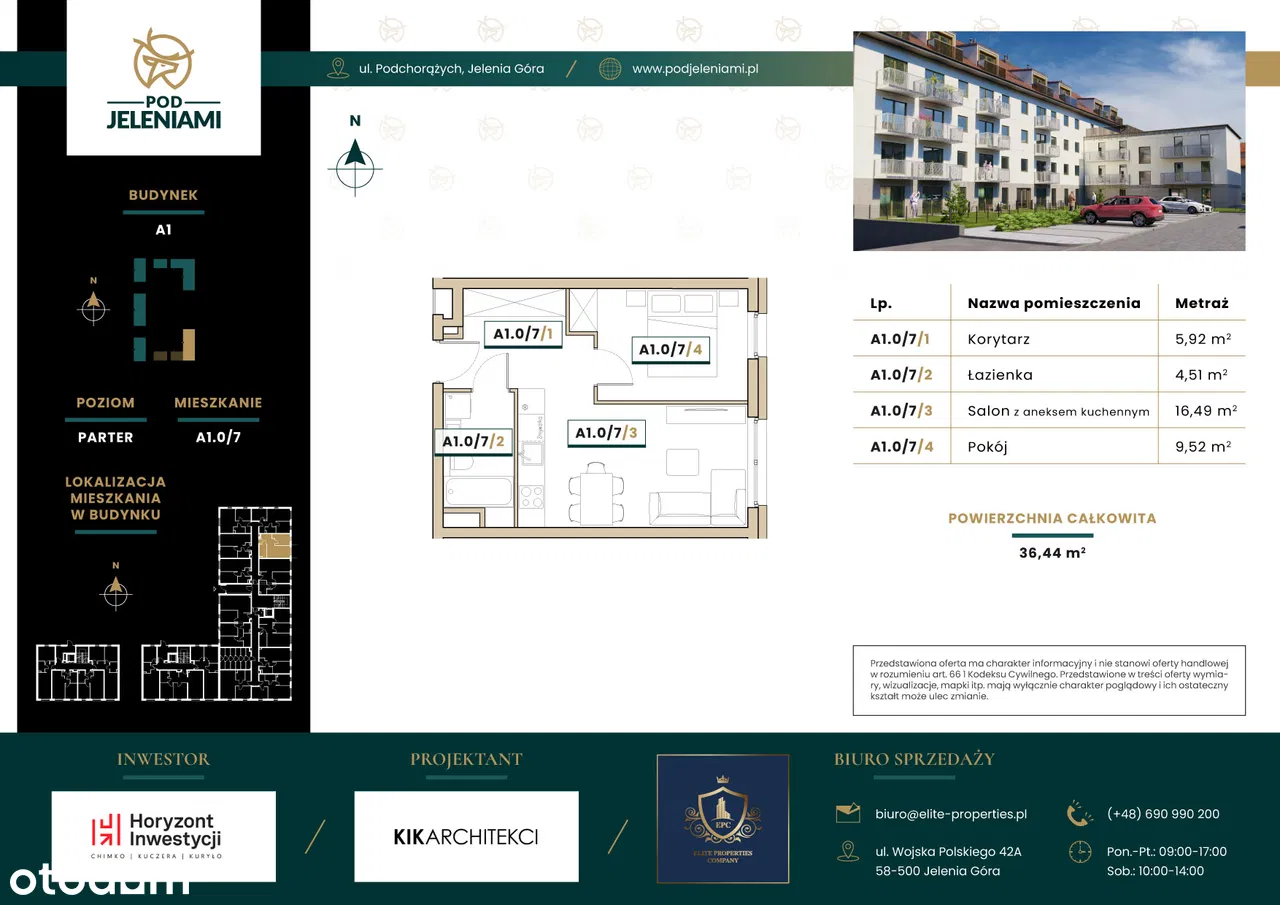The width and height of the screenshot is (1280, 905).
Task: Click the Horyzont Inwestycji investor logo
Action: [x=163, y=836]
